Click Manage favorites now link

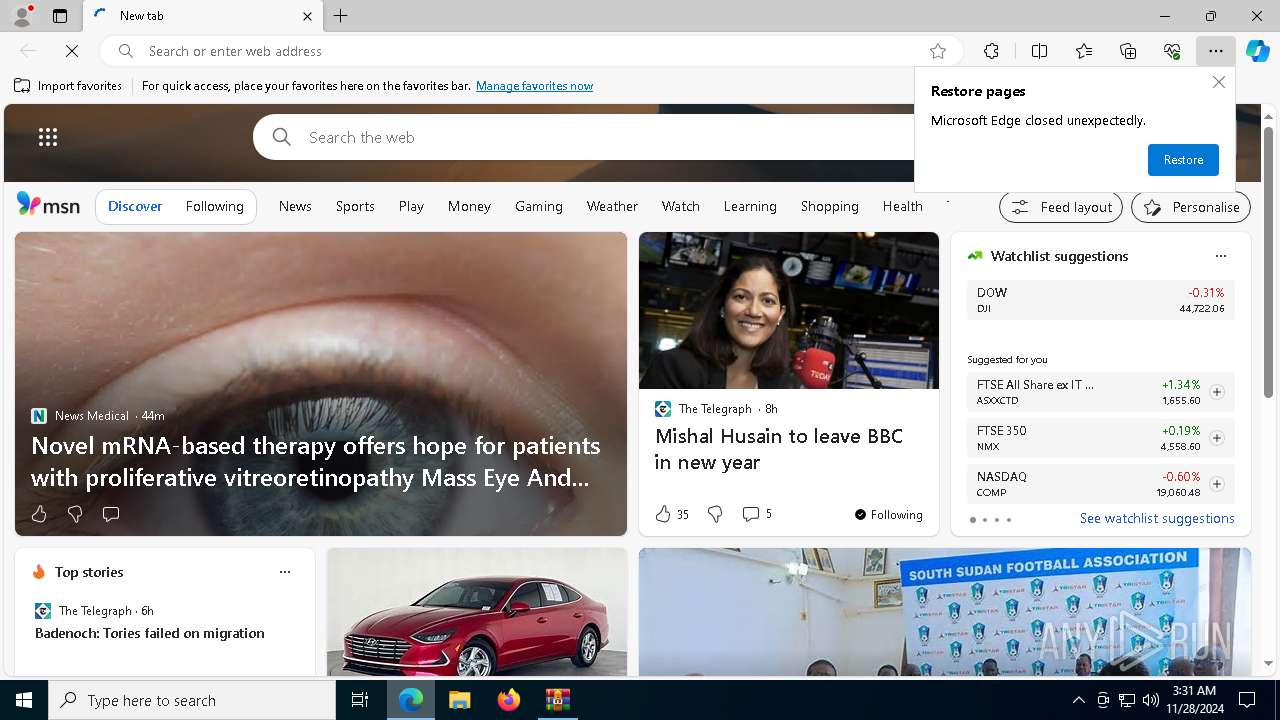(534, 86)
